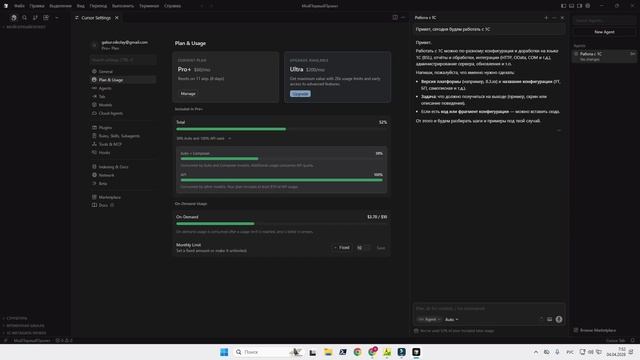Open the Windows Start menu

(x=224, y=352)
